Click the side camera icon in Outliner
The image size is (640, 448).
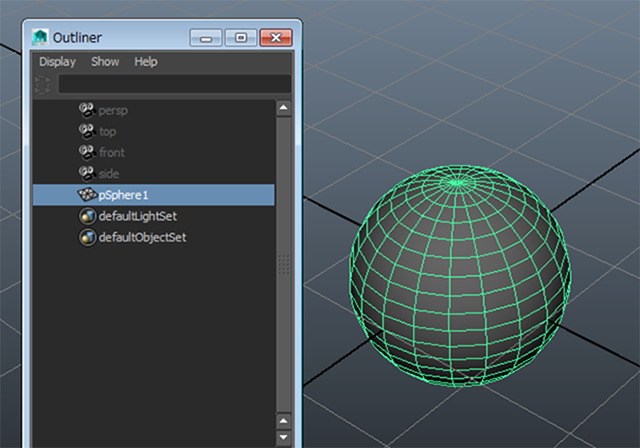click(x=87, y=173)
